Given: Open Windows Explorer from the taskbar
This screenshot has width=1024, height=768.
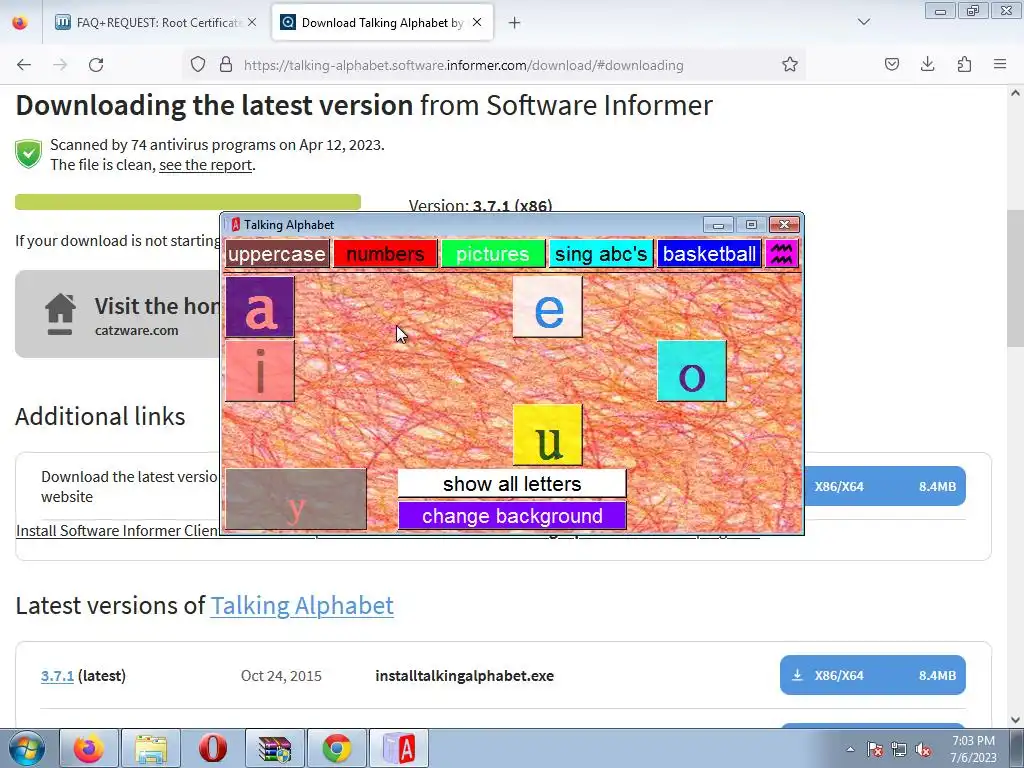Looking at the screenshot, I should coord(151,748).
